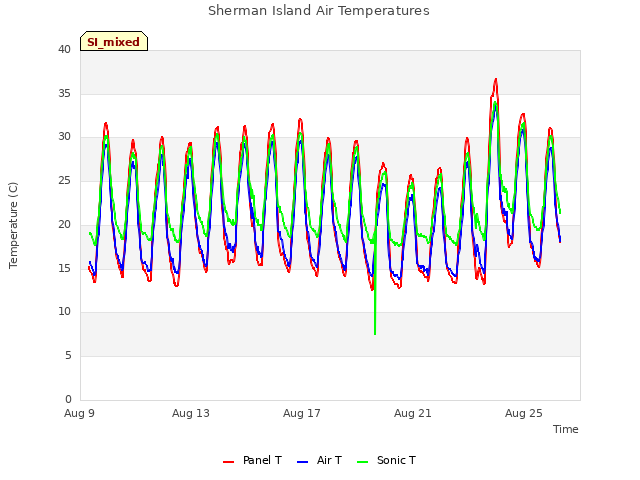Screen dimensions: 640x480
Task: Click the Temperature (C) axis title
Action: (x=13, y=225)
